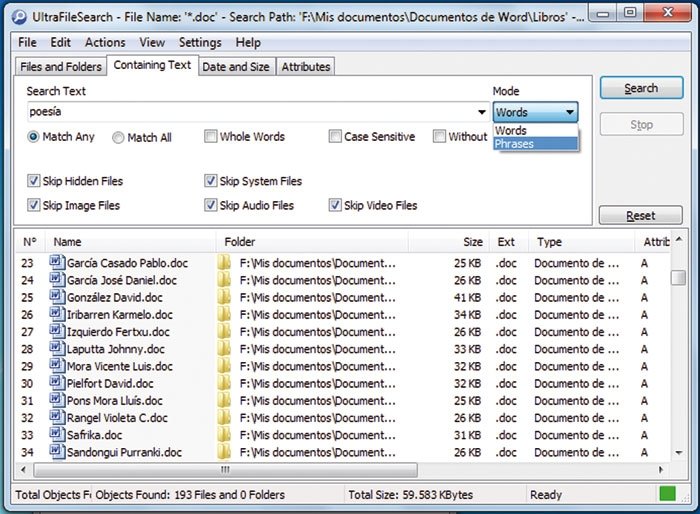Uncheck Skip Video Files

pyautogui.click(x=335, y=205)
